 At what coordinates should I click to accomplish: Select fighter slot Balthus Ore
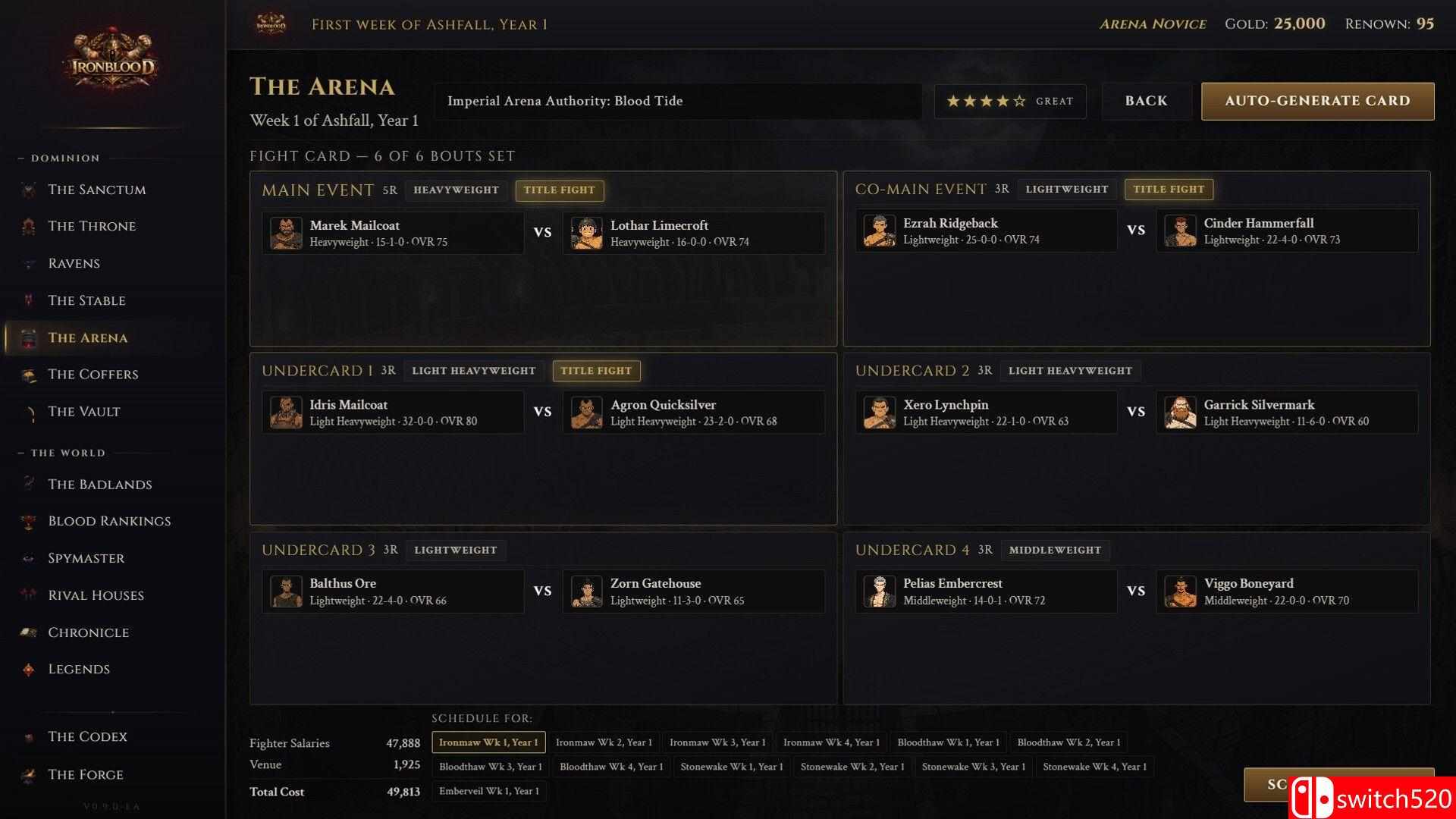pos(393,591)
